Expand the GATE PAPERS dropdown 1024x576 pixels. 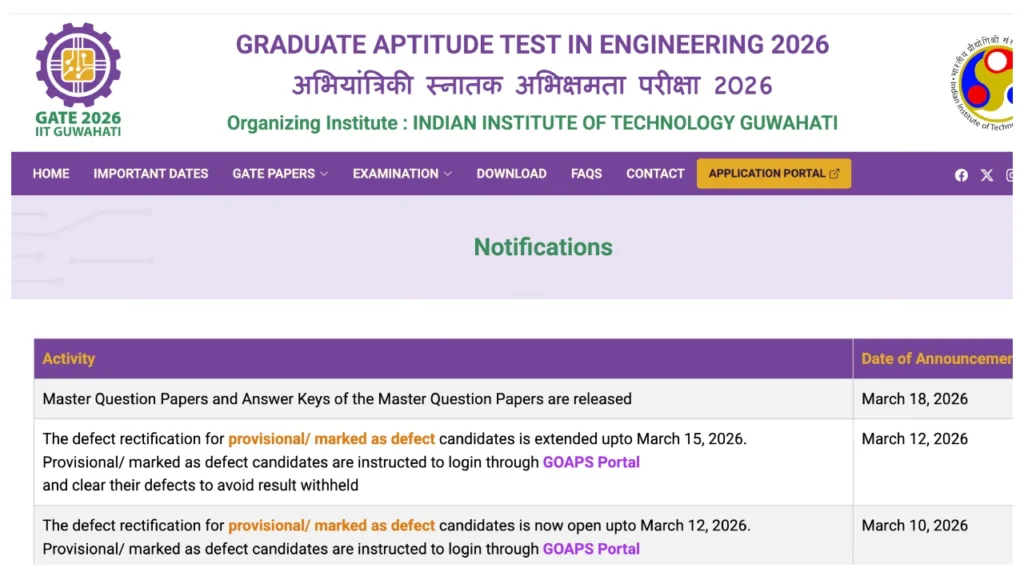coord(279,173)
